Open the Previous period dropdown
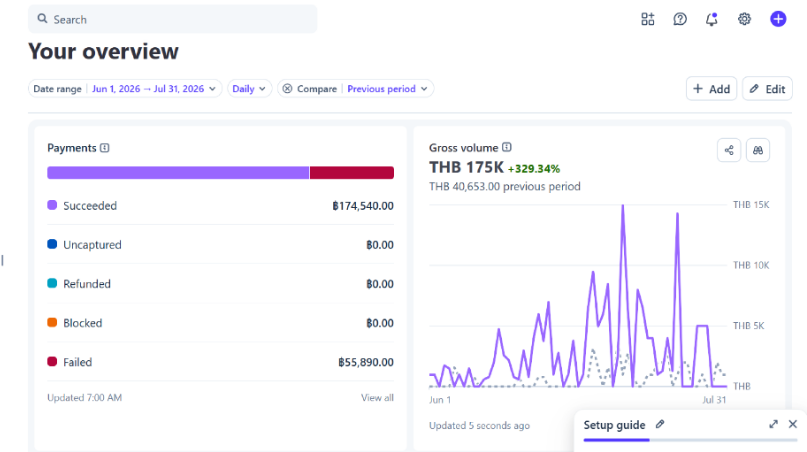The width and height of the screenshot is (807, 452). (x=387, y=89)
